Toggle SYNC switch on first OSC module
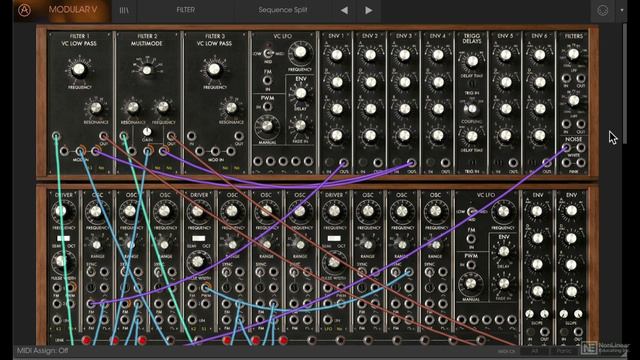This screenshot has width=640, height=360. tap(91, 272)
